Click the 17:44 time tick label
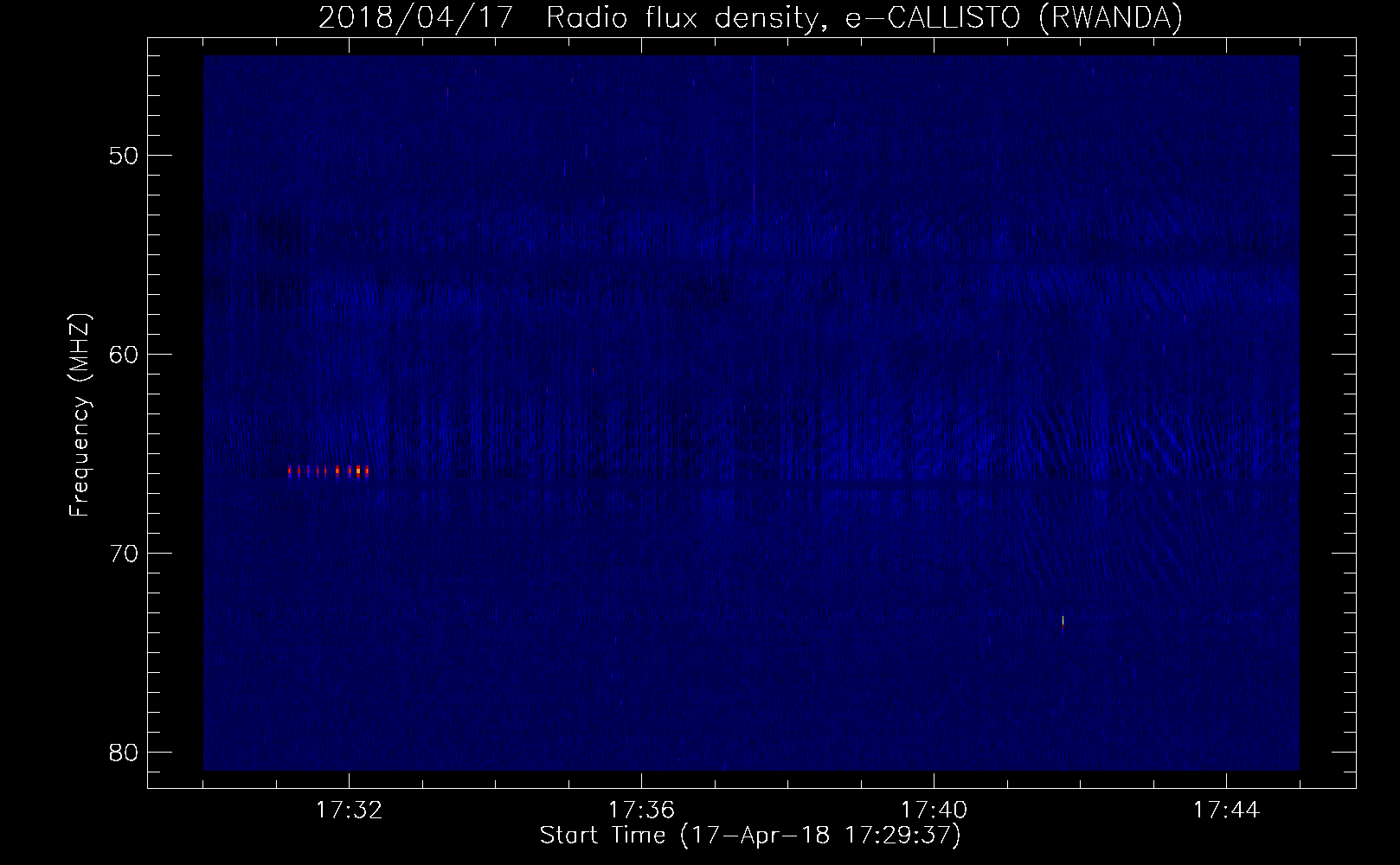The width and height of the screenshot is (1400, 865). (1226, 810)
